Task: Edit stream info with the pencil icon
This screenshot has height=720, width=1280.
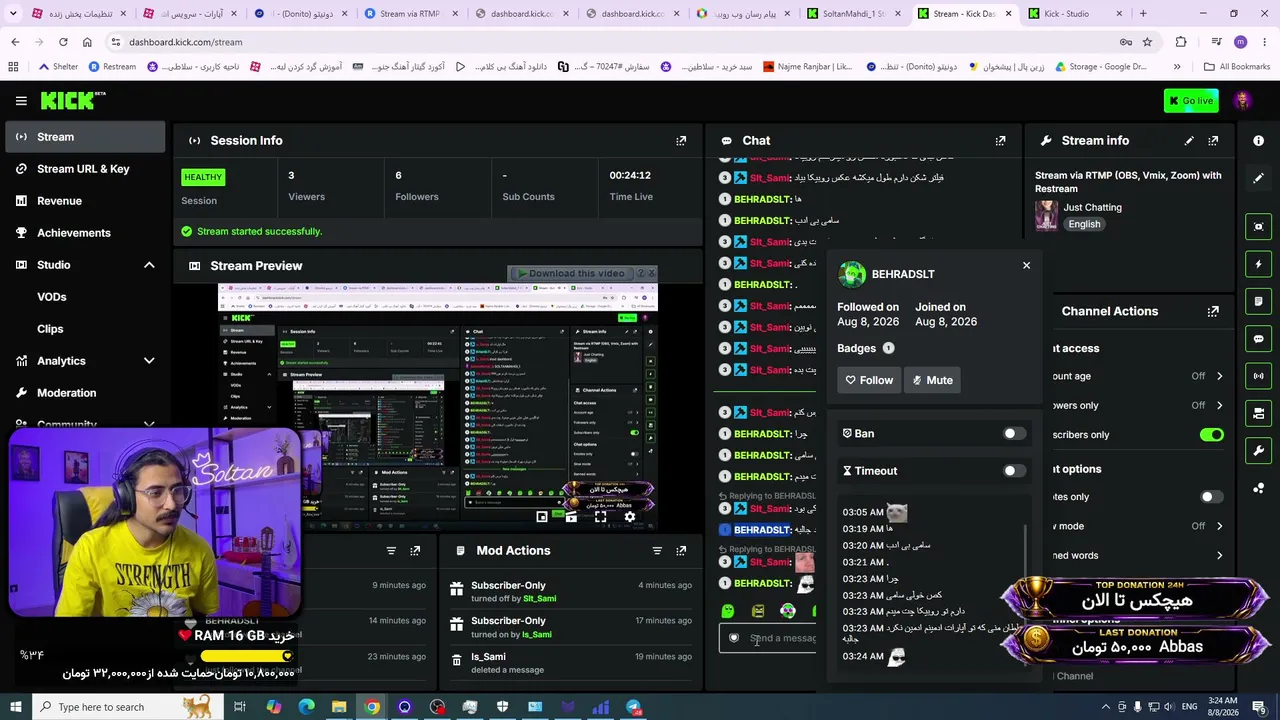Action: (x=1189, y=141)
